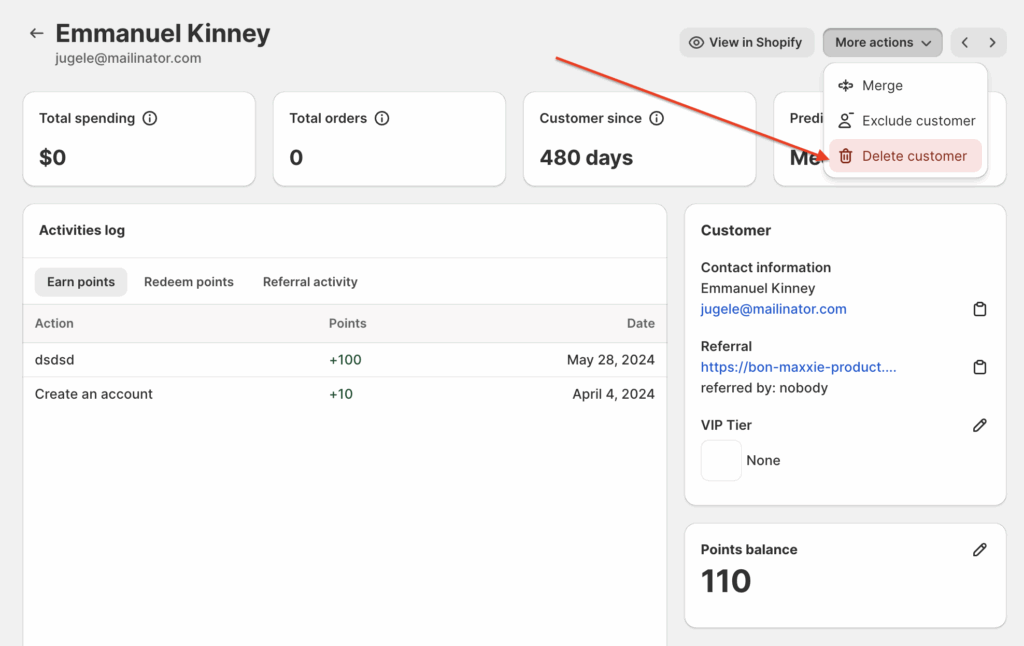Click the Total orders info icon

382,118
